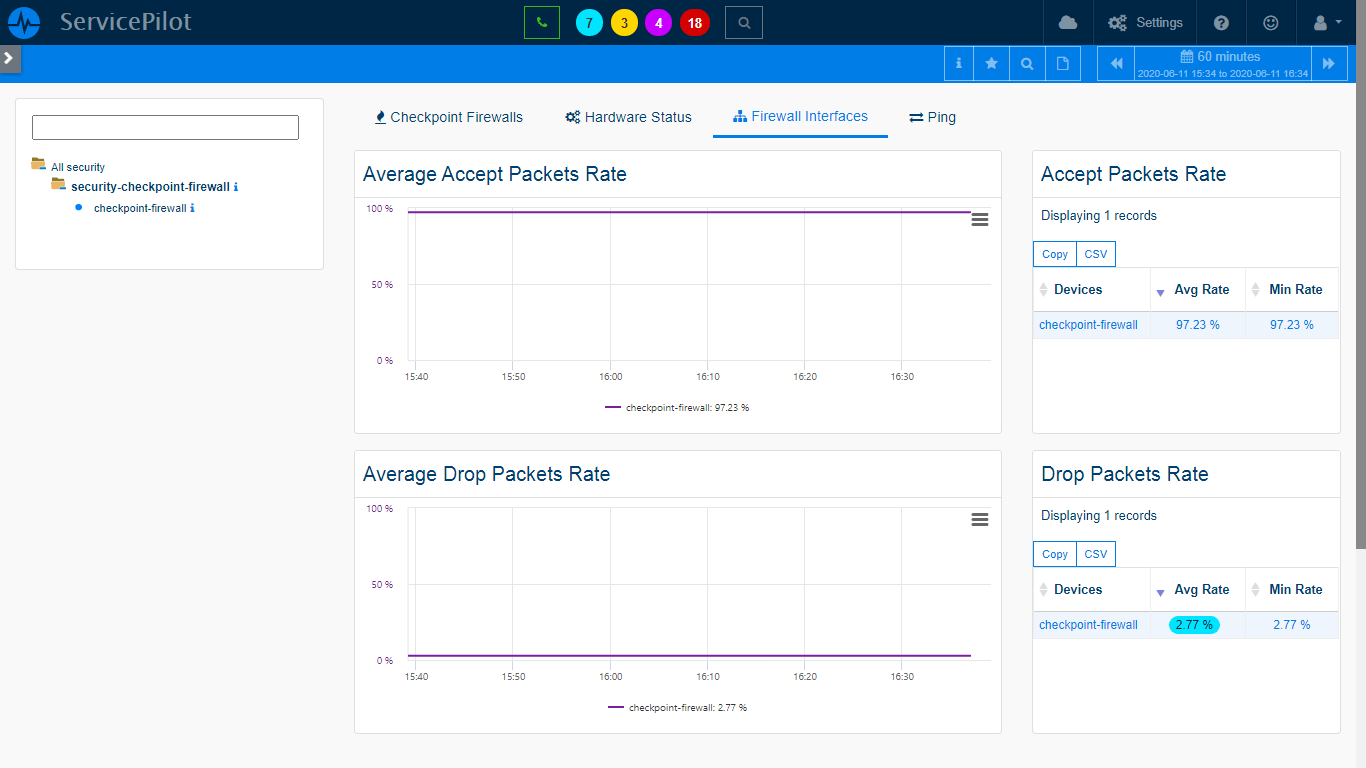
Task: Switch to the Hardware Status tab
Action: [628, 117]
